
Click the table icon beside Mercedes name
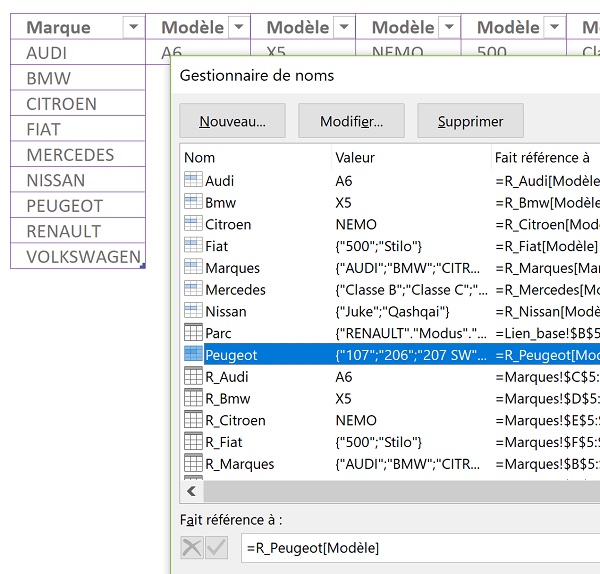coord(193,289)
